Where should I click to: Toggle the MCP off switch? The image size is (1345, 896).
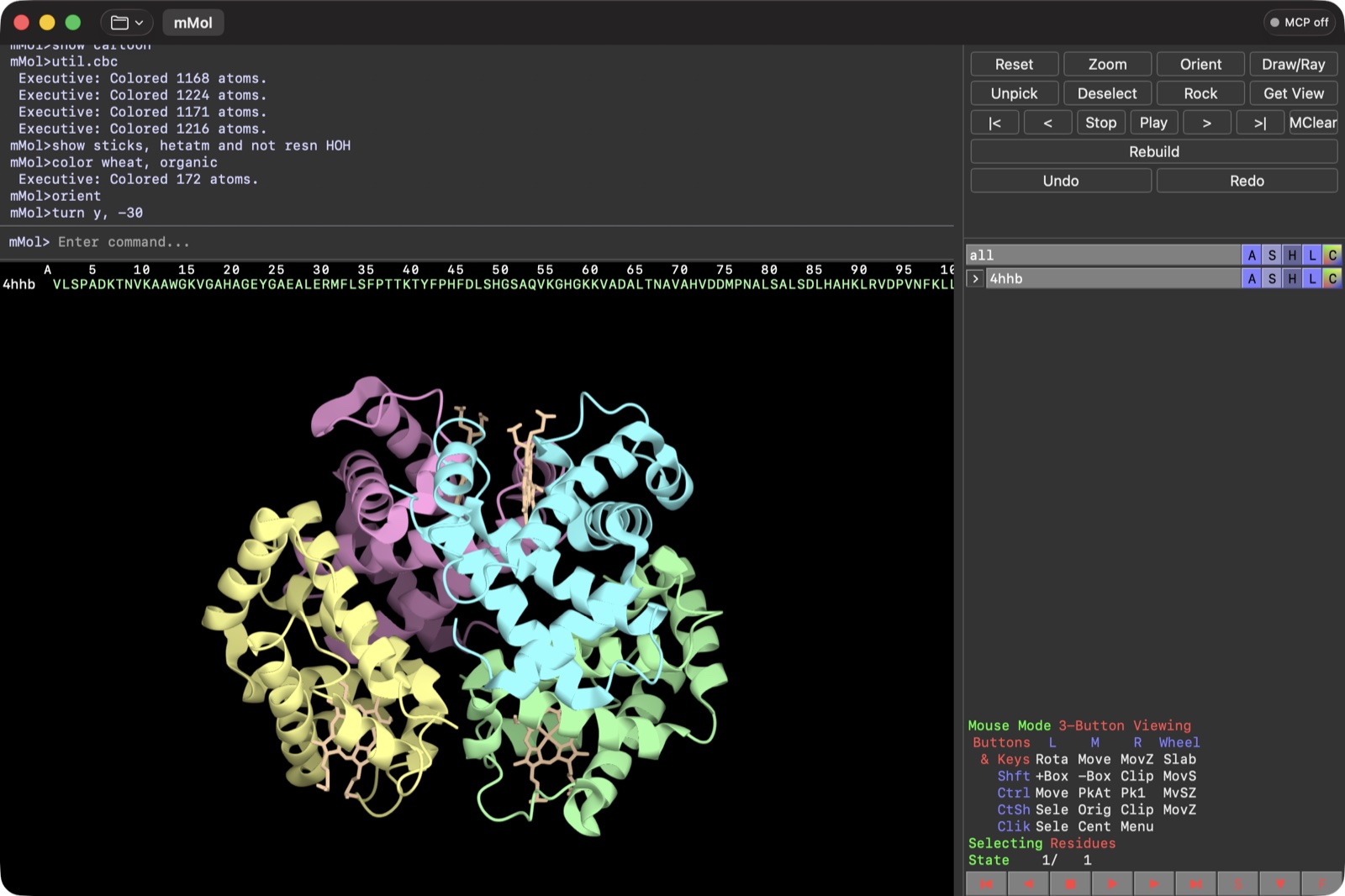[x=1300, y=23]
